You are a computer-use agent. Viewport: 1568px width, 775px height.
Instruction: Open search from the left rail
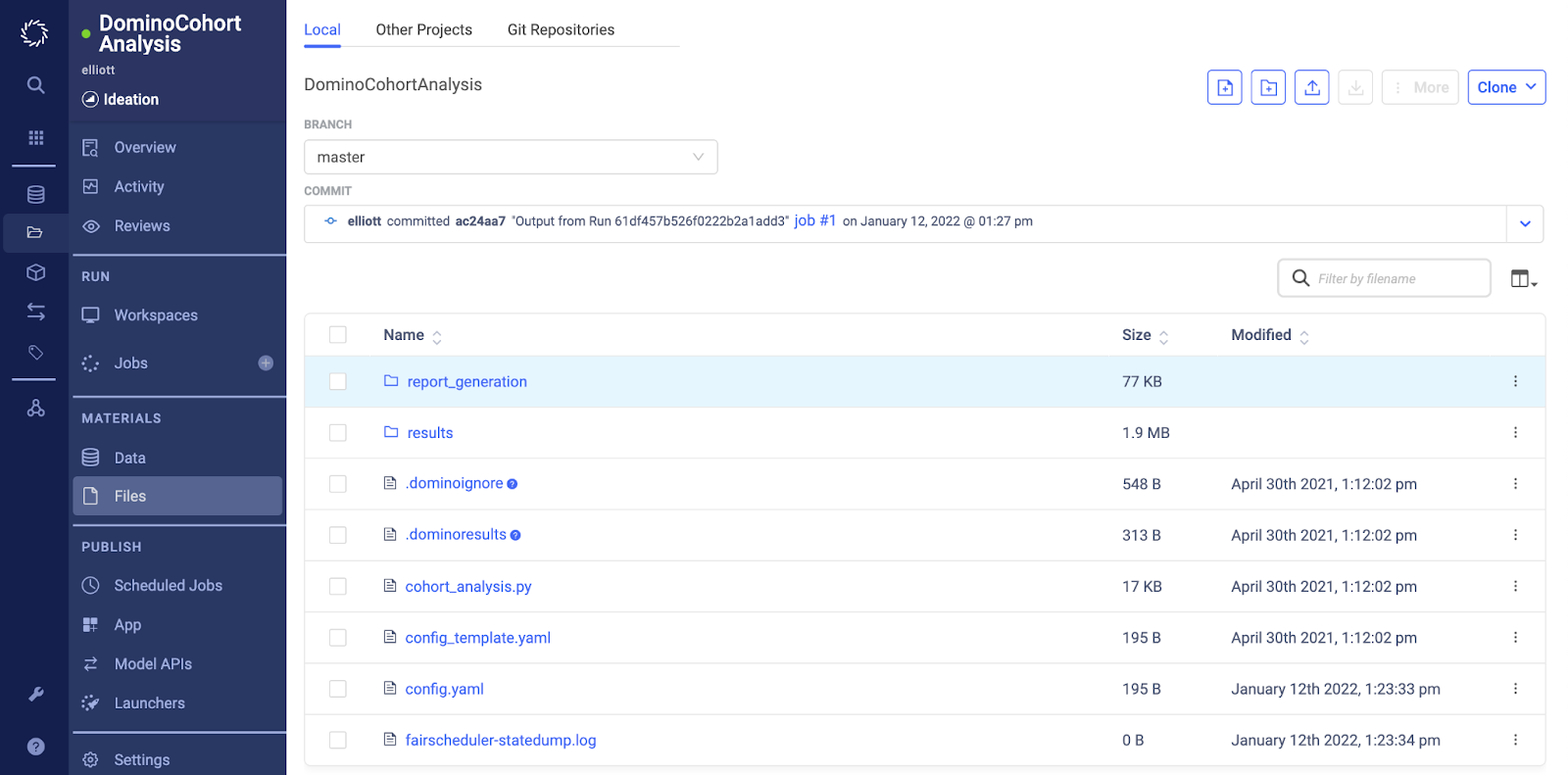[x=35, y=85]
